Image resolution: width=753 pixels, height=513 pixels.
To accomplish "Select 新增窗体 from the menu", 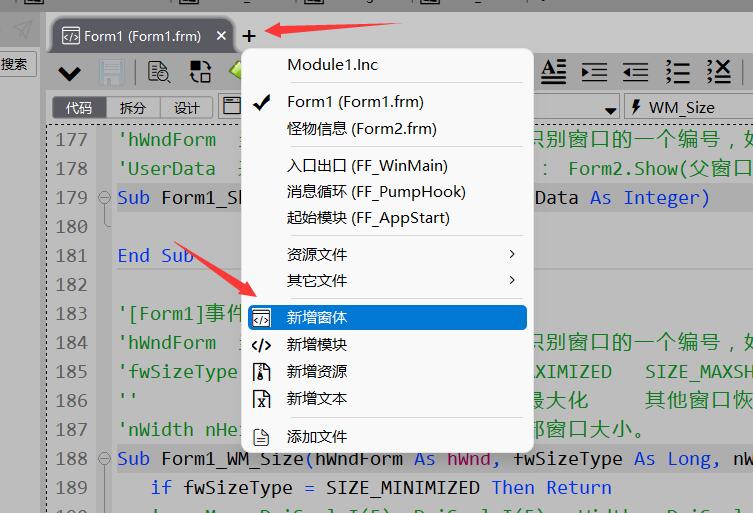I will (387, 318).
